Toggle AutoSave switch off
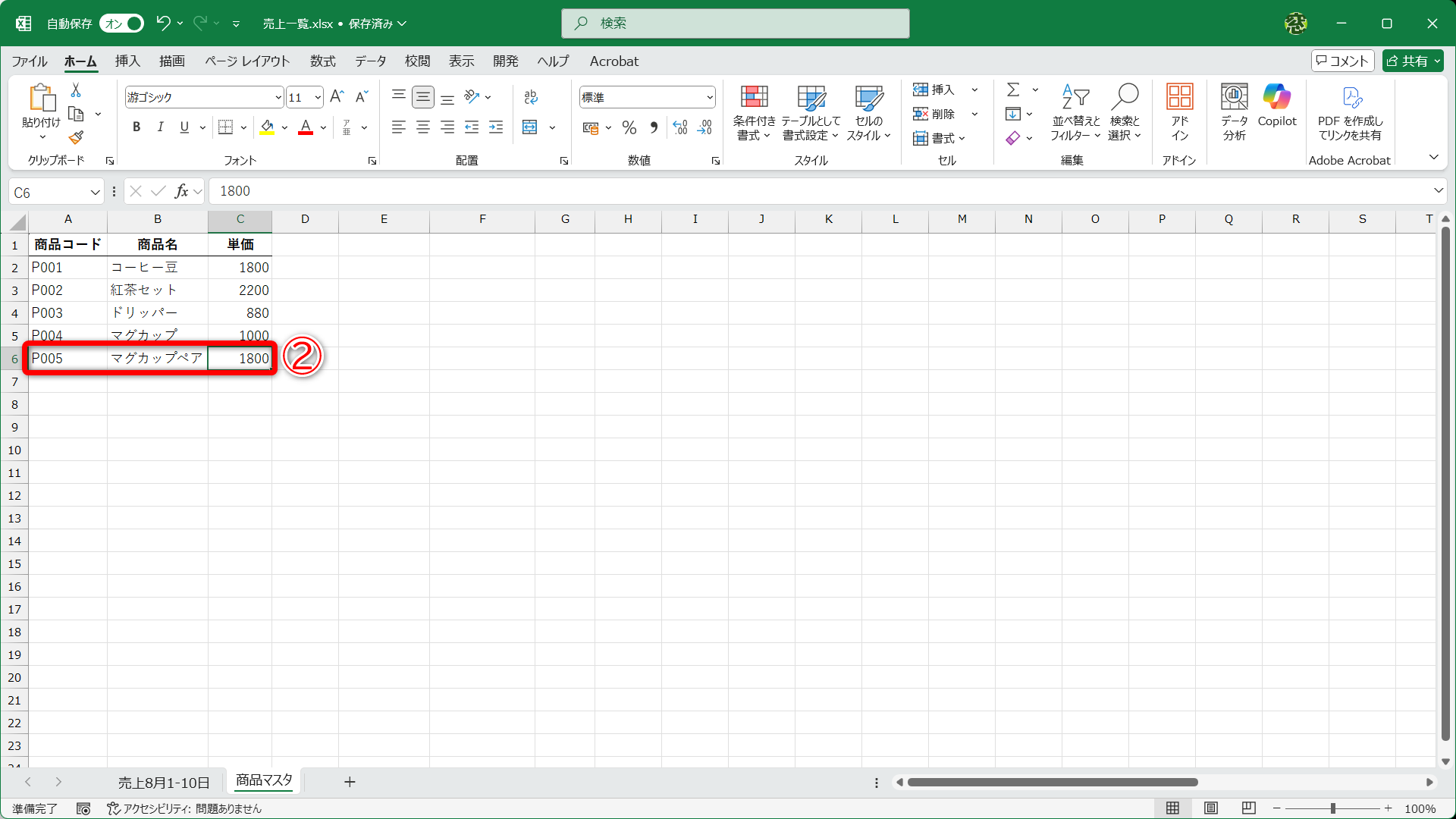 pyautogui.click(x=122, y=24)
